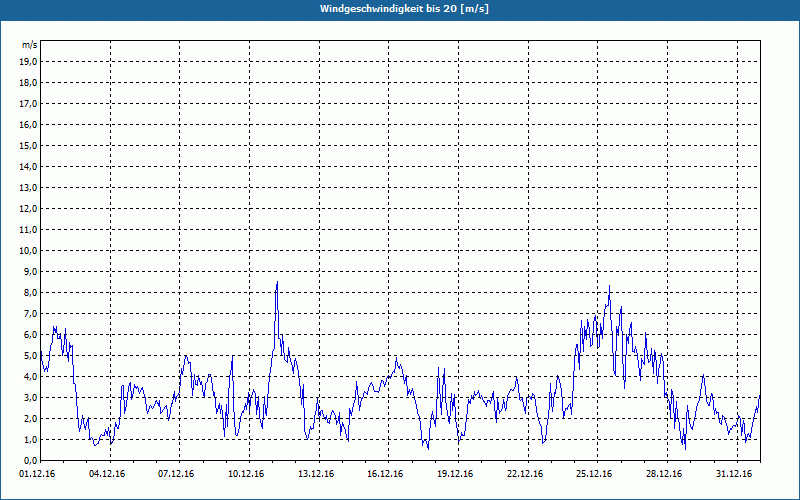The image size is (800, 500).
Task: Select the date label 28.12.16
Action: tap(664, 474)
